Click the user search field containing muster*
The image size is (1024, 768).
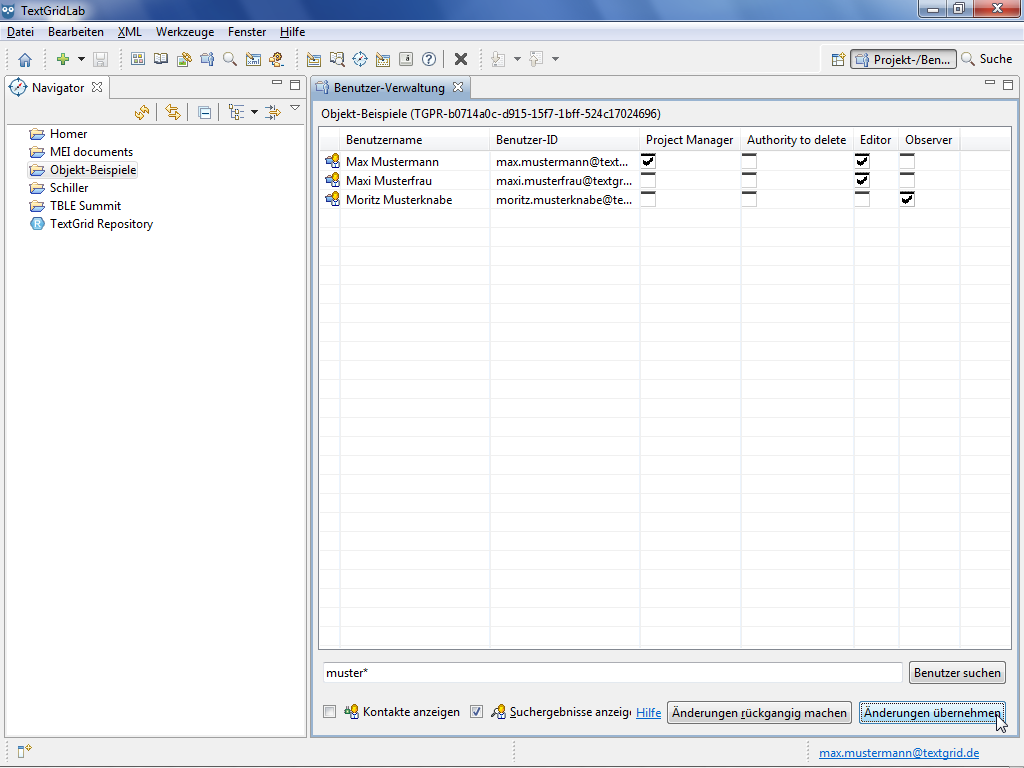612,673
